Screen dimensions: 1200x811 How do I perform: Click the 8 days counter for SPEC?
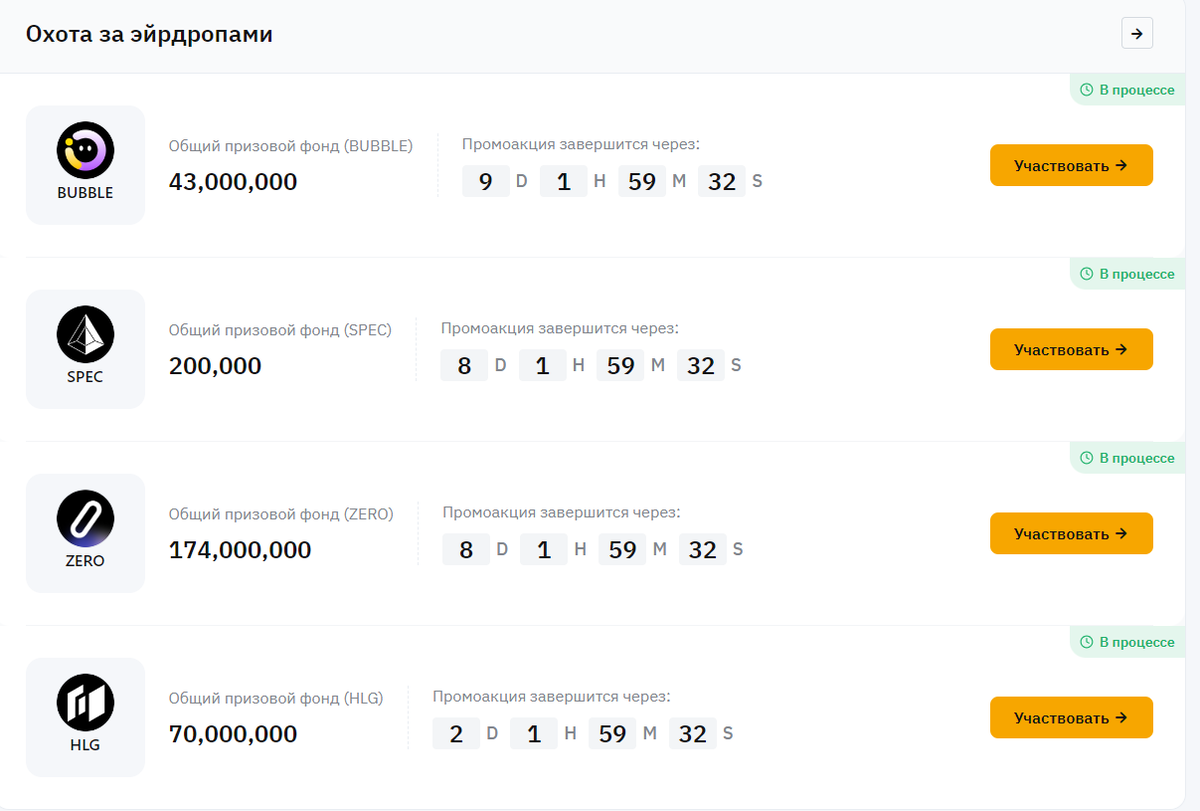465,365
